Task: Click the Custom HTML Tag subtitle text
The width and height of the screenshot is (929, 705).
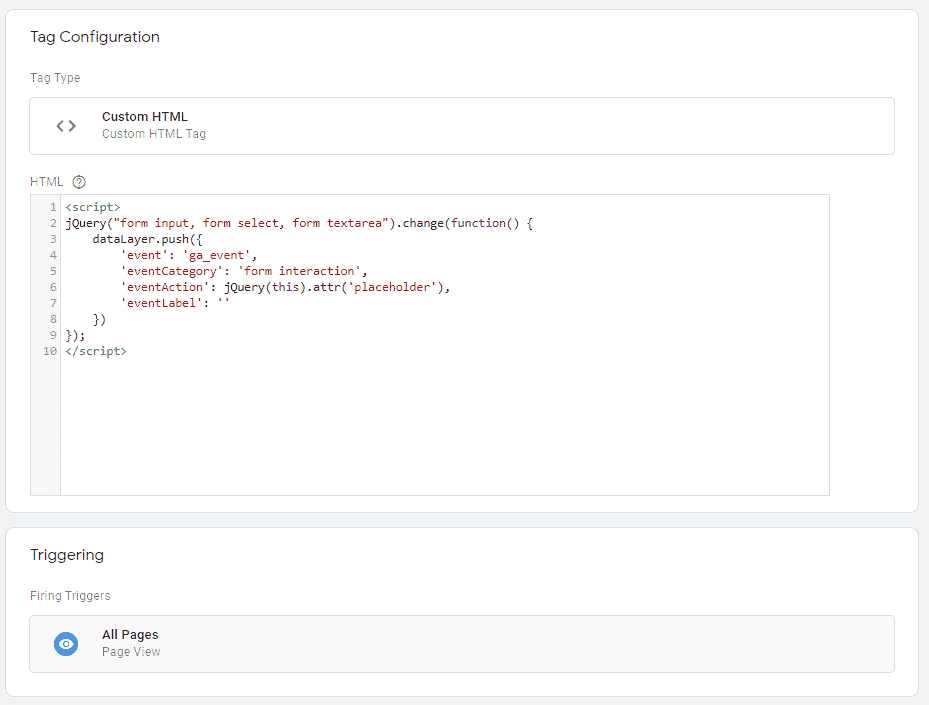Action: (154, 134)
